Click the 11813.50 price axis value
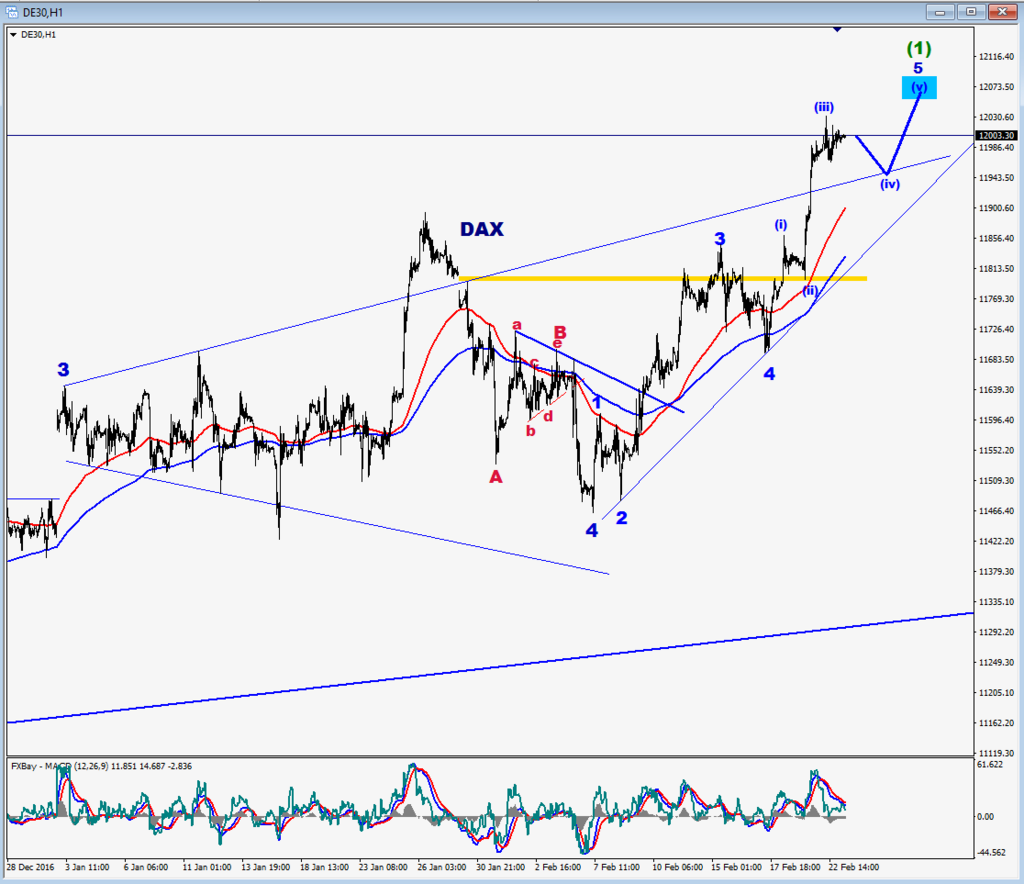 tap(996, 268)
